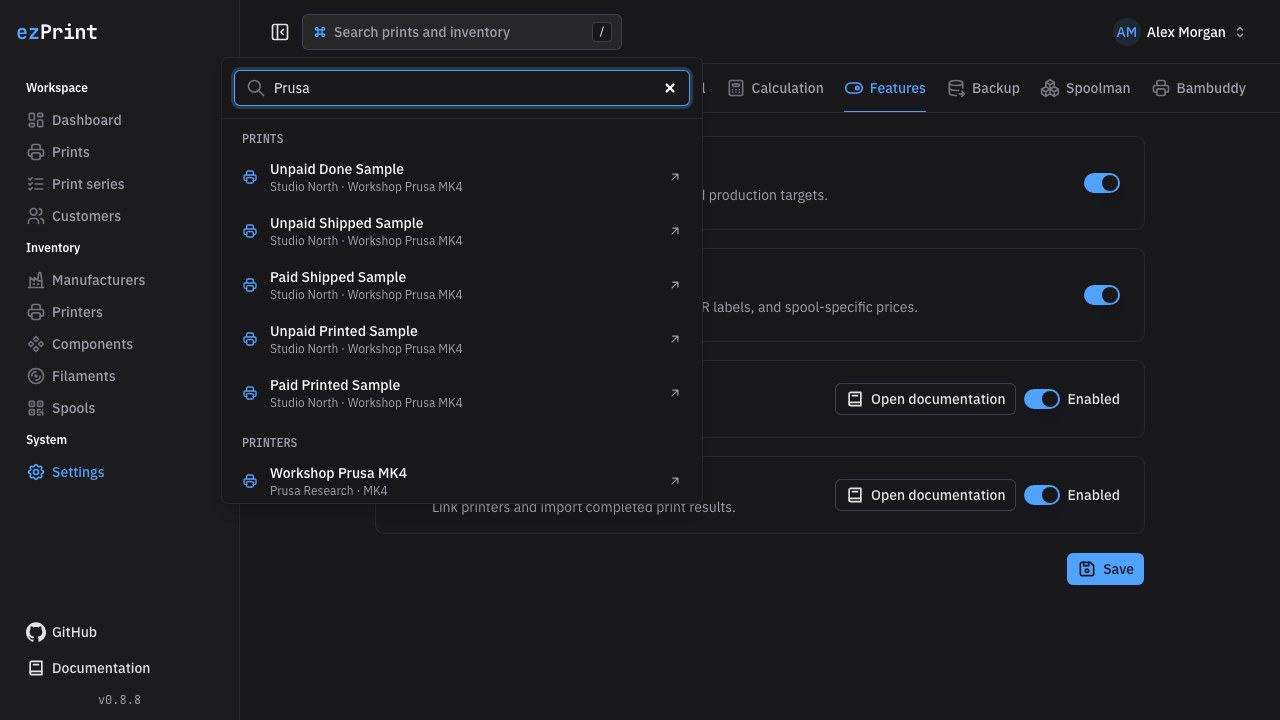Go to Dashboard in the sidebar
The image size is (1280, 720).
coord(120,120)
